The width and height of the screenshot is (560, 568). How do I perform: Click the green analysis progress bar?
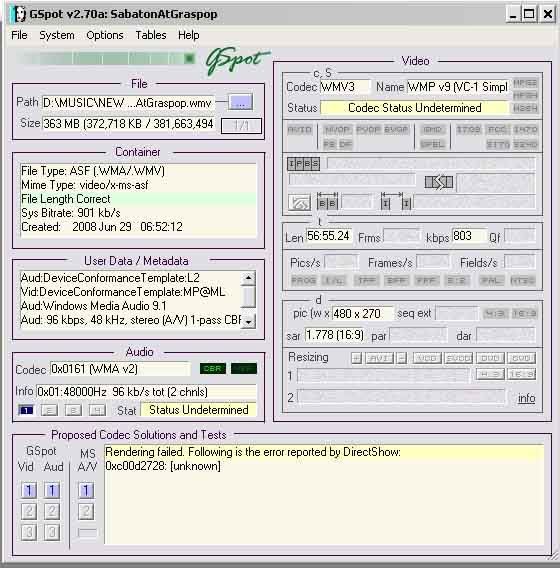click(105, 58)
